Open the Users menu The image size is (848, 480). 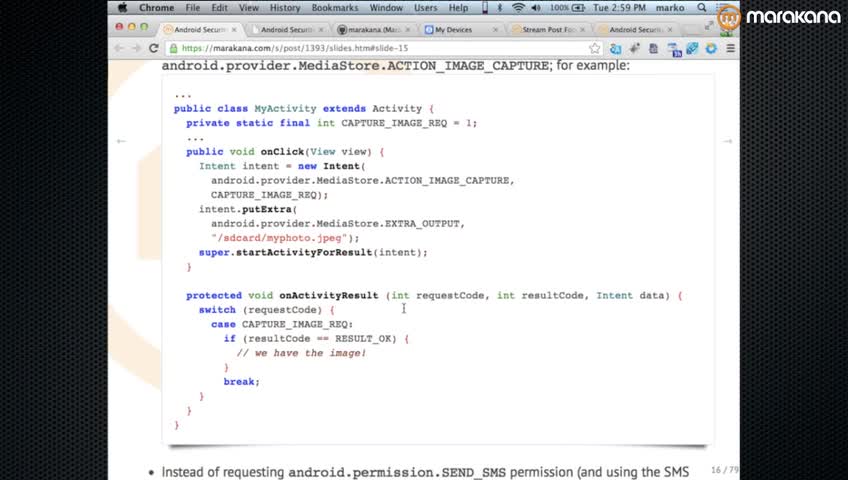425,8
